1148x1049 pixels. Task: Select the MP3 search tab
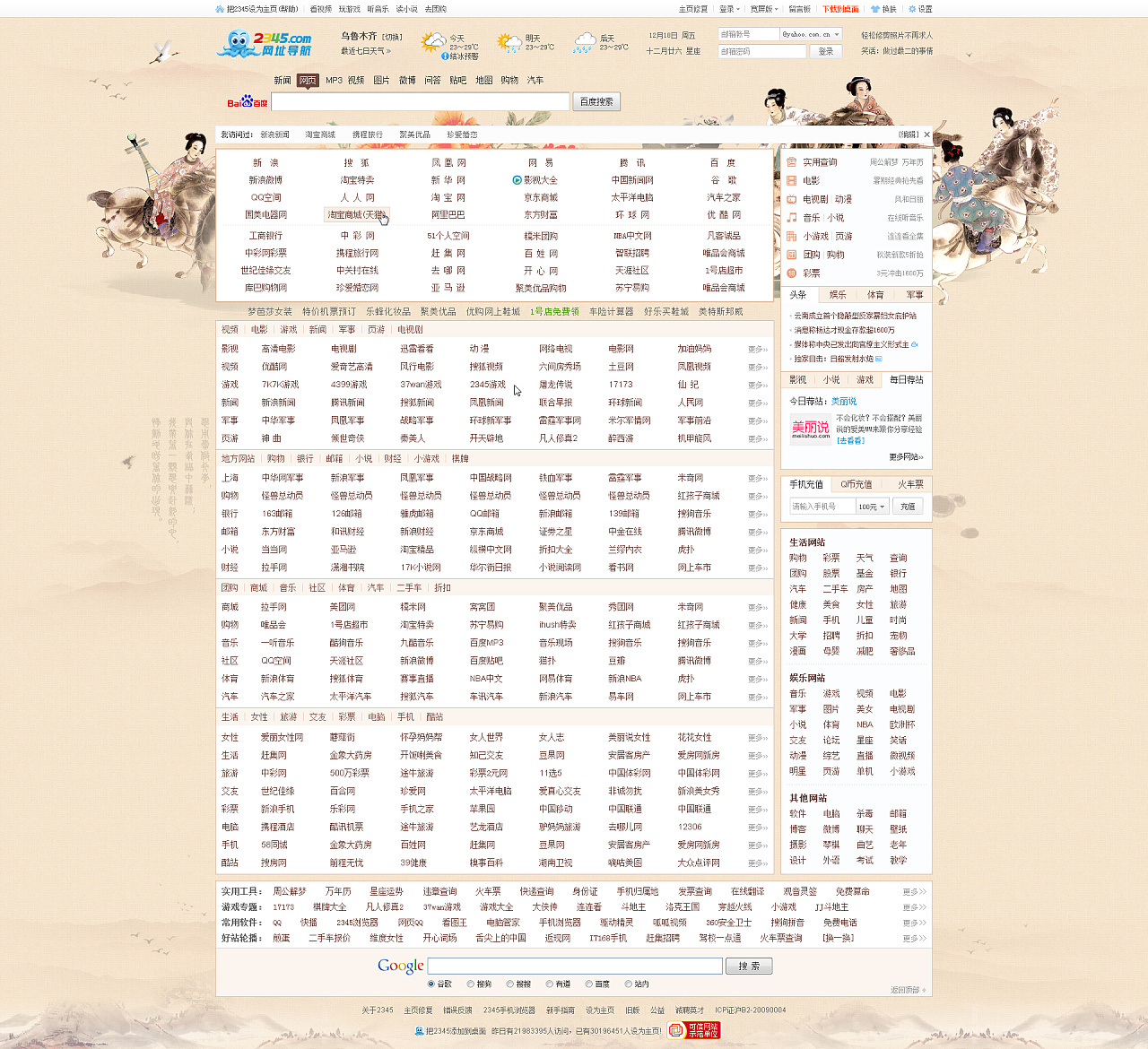click(334, 81)
